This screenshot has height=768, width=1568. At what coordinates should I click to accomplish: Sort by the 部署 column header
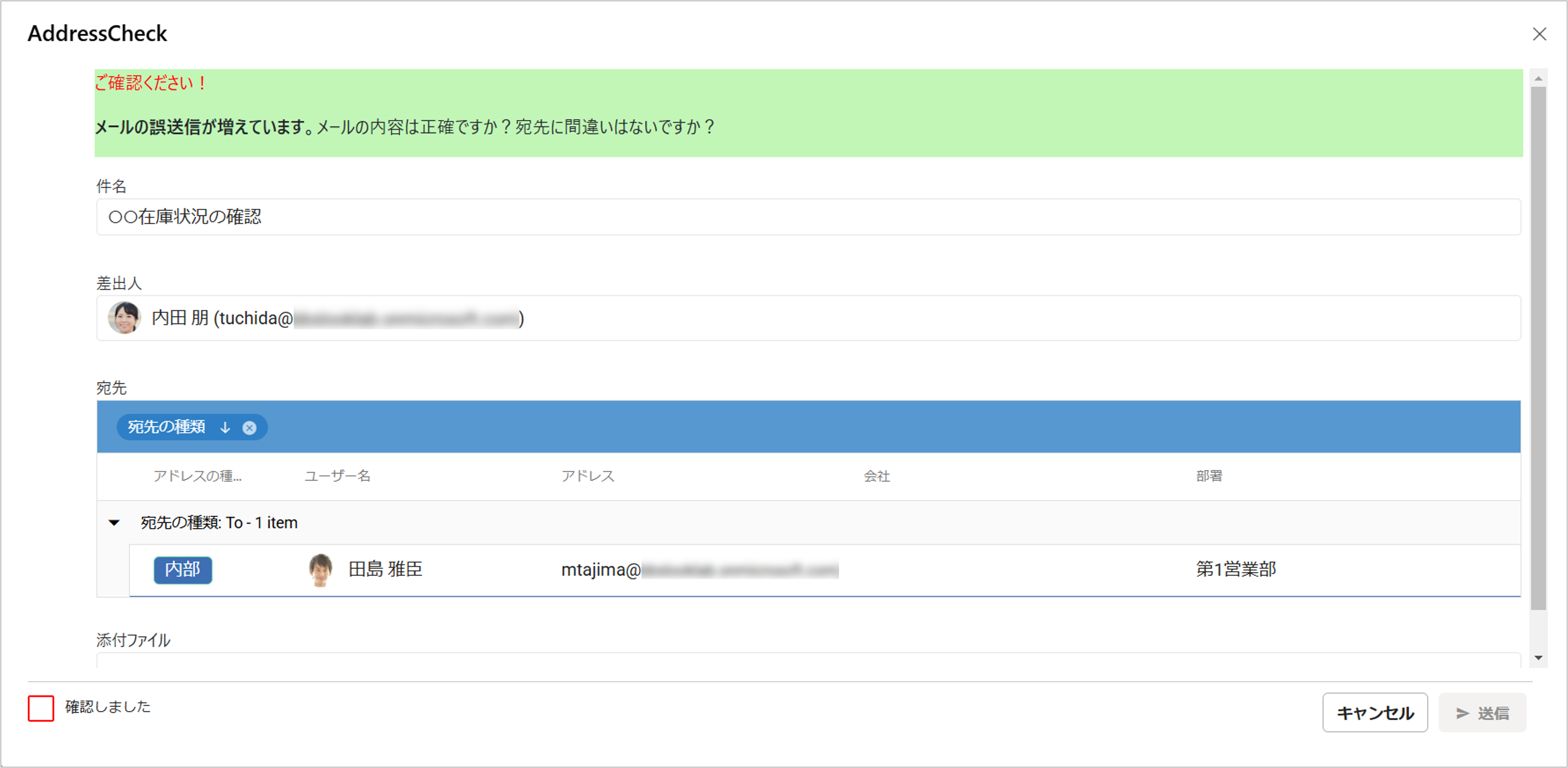pos(1209,477)
